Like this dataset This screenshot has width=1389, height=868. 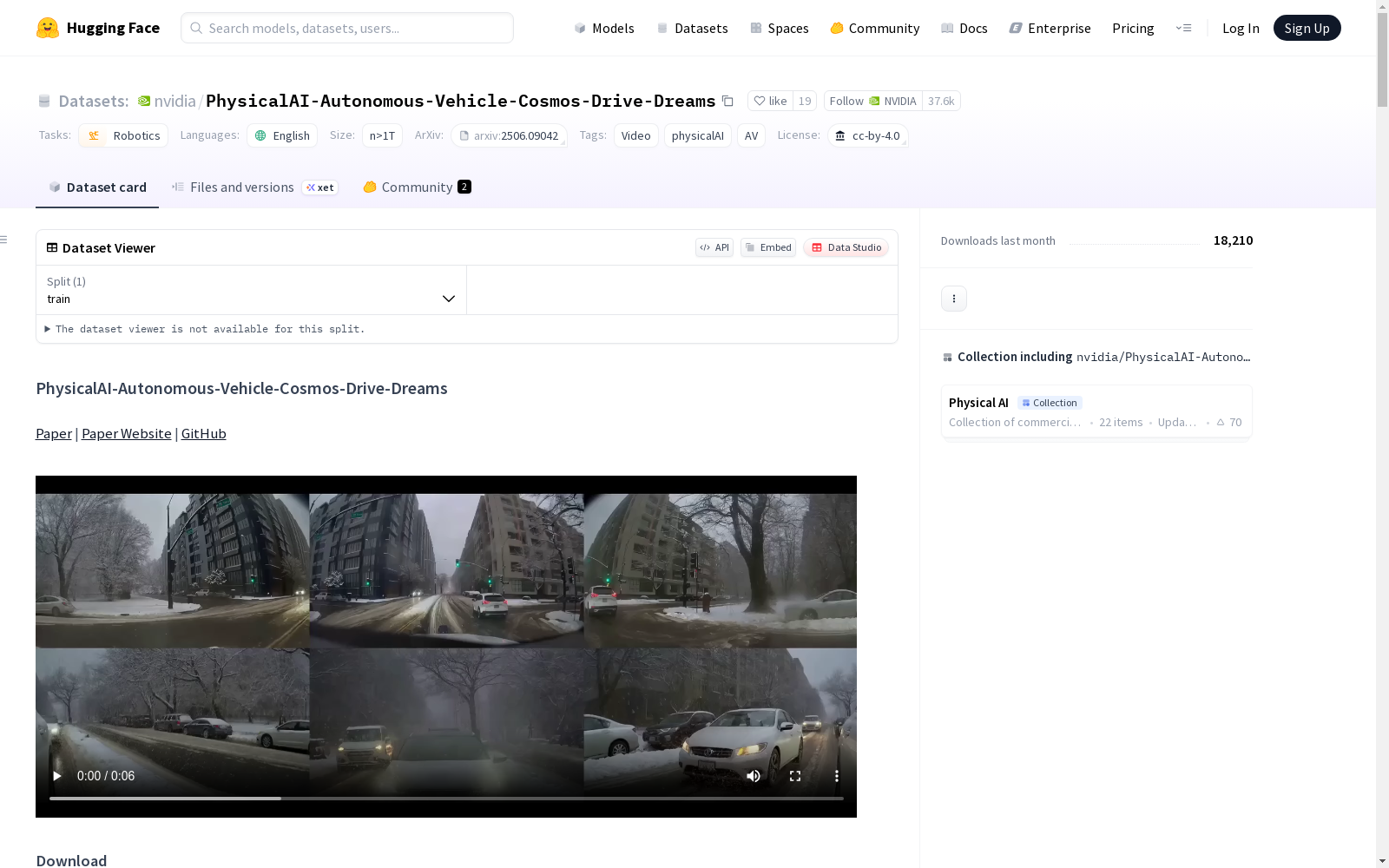click(x=770, y=101)
